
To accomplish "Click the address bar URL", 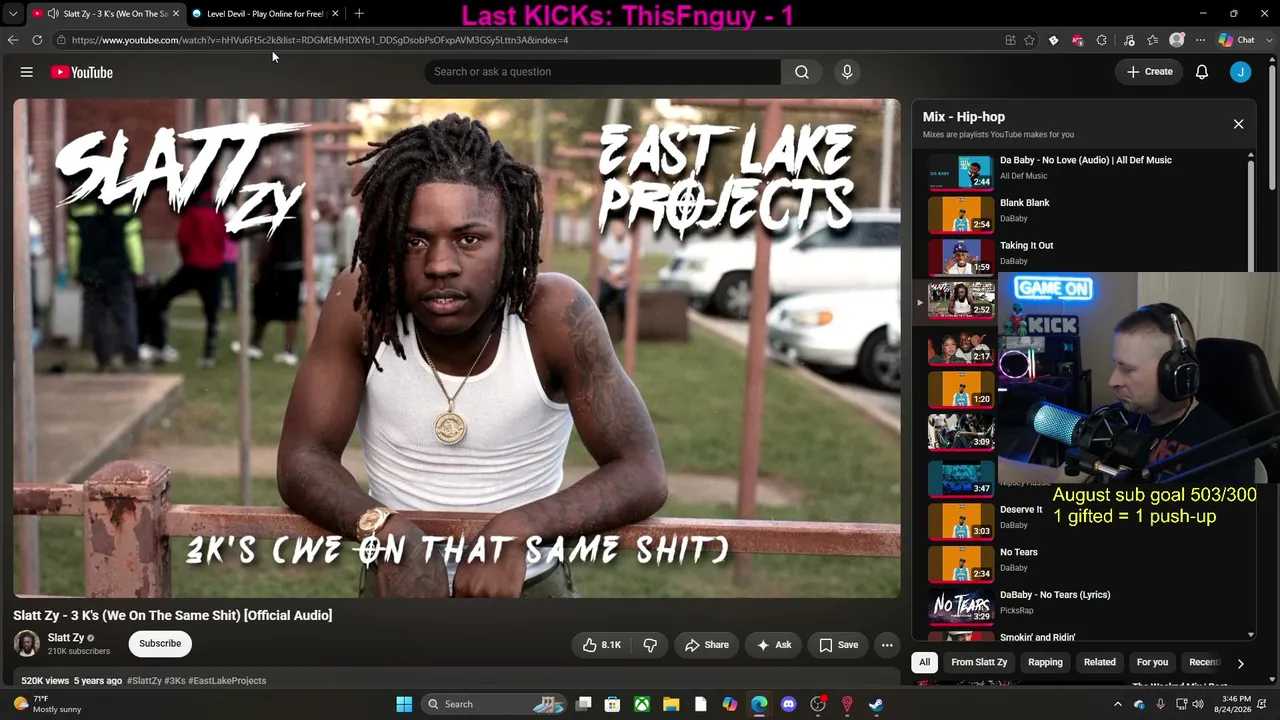I will [x=320, y=40].
